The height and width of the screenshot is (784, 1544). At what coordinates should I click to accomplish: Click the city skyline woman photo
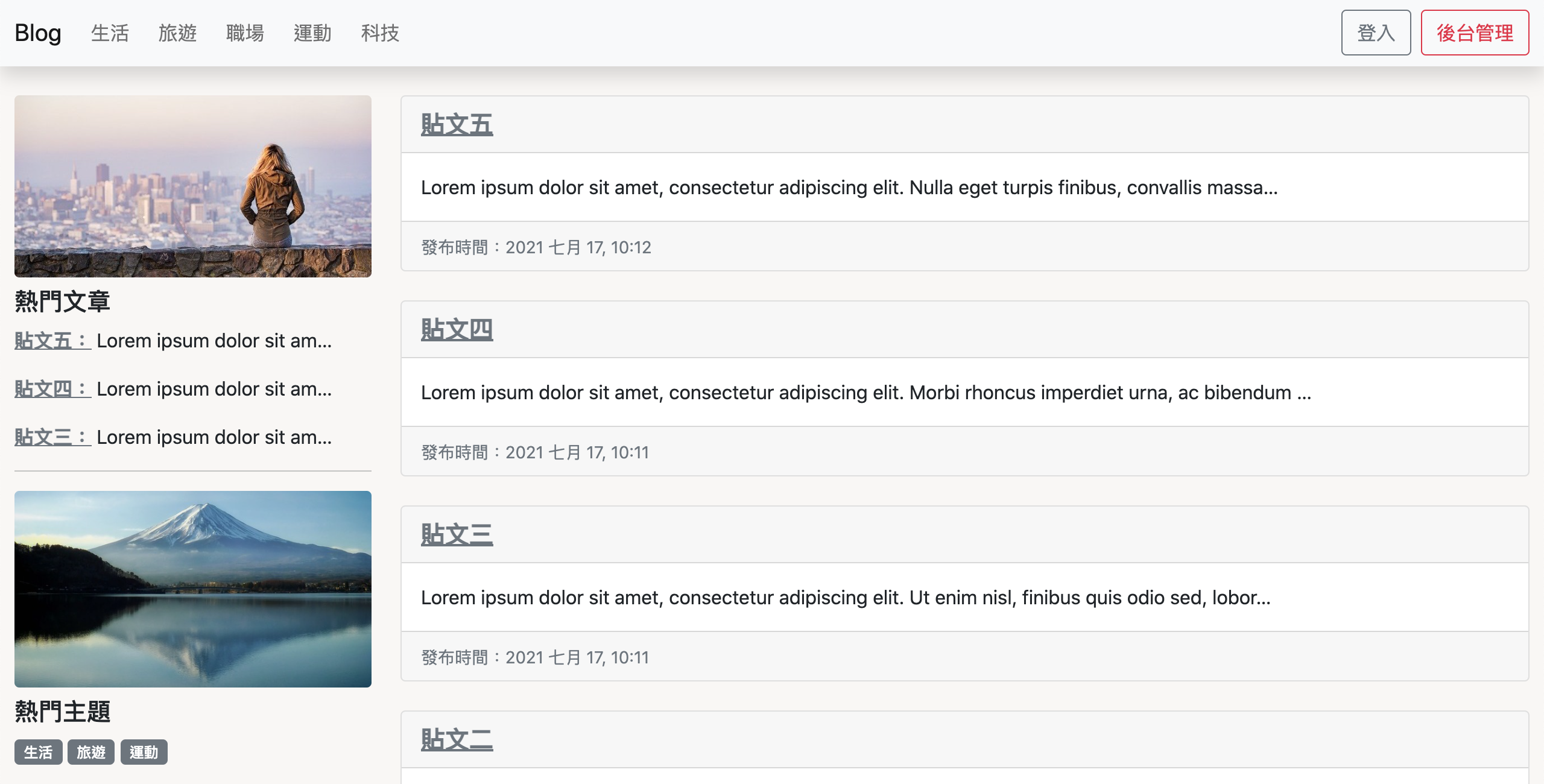(x=193, y=186)
